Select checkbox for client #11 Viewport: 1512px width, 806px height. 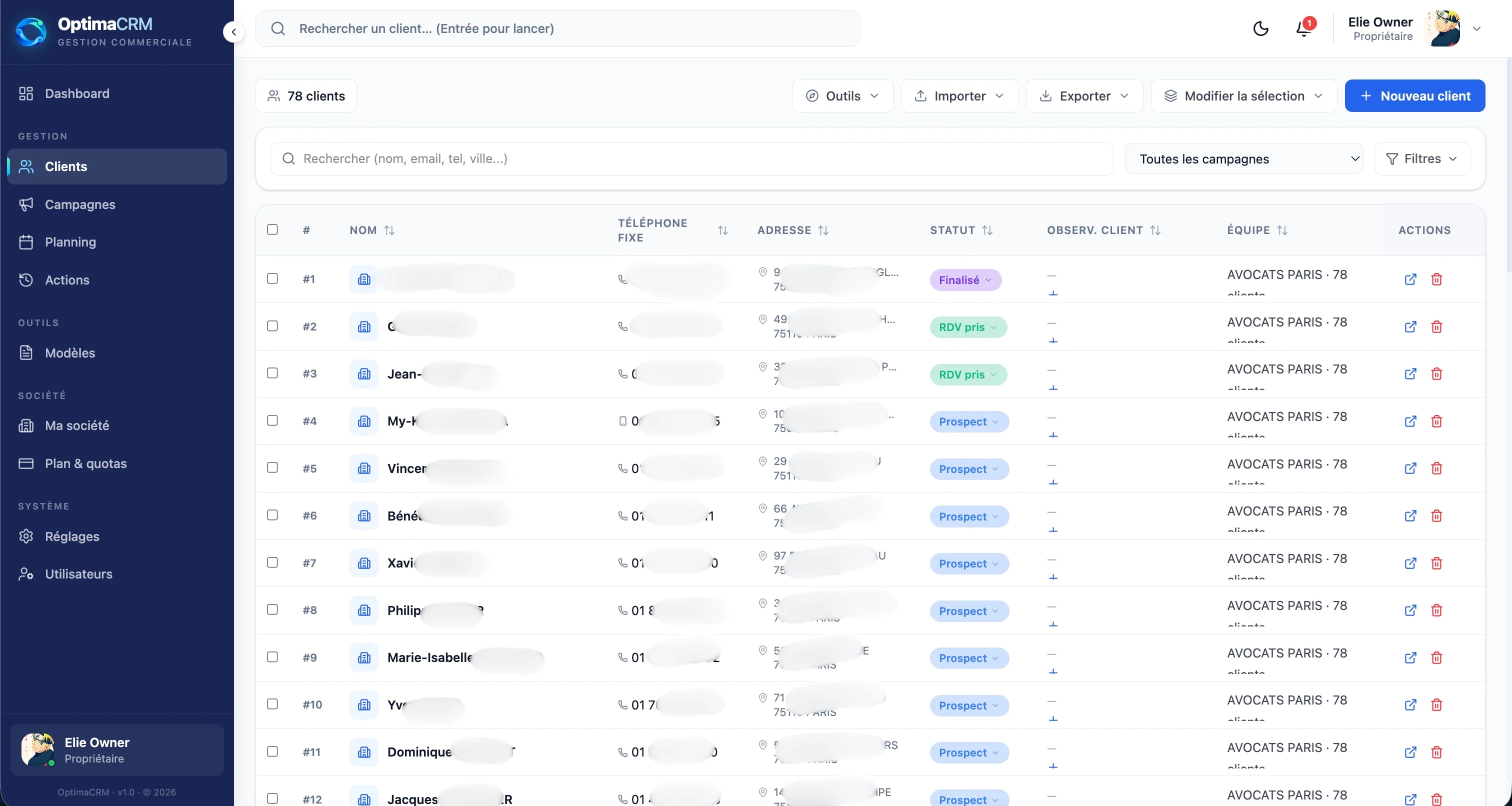[272, 751]
